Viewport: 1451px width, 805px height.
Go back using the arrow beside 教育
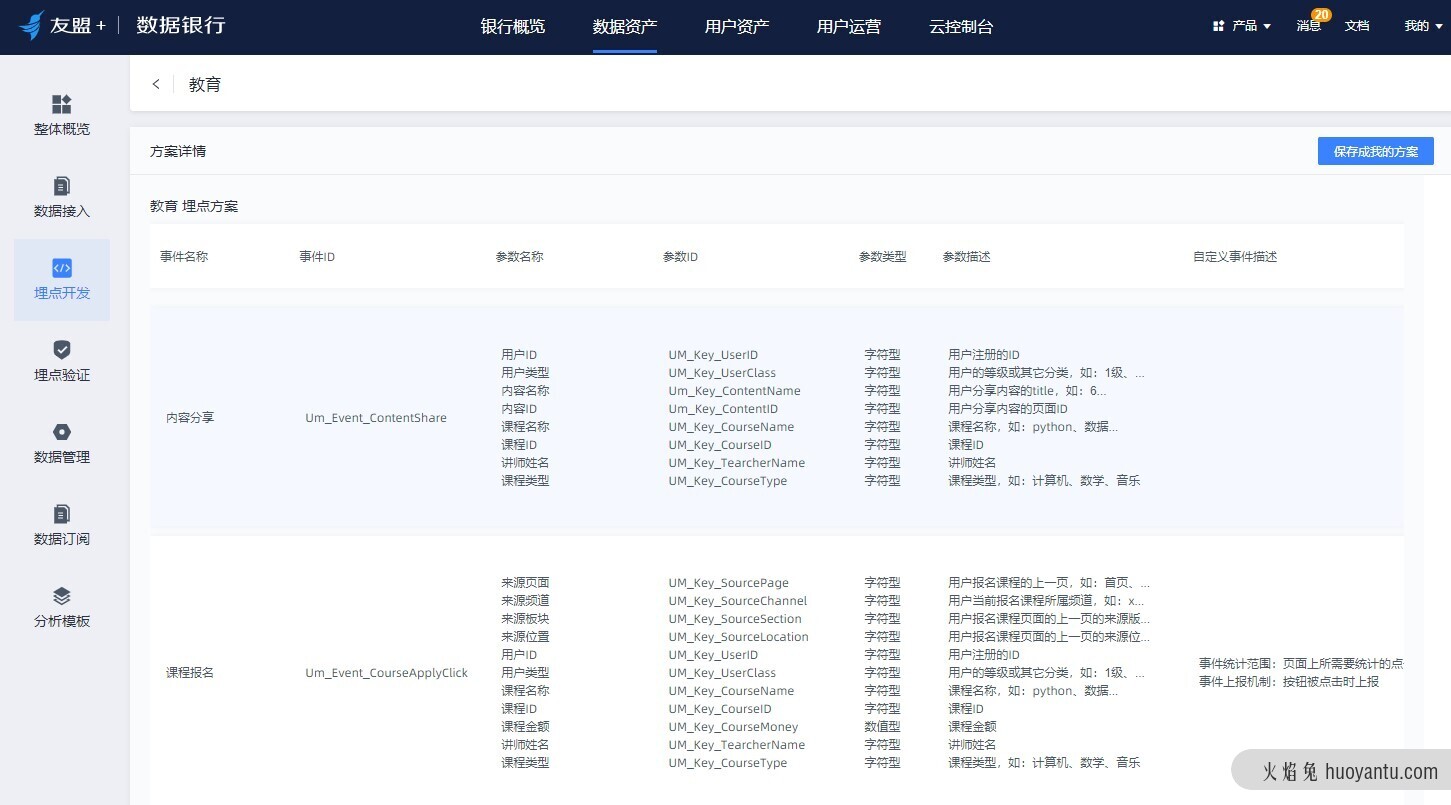point(156,84)
